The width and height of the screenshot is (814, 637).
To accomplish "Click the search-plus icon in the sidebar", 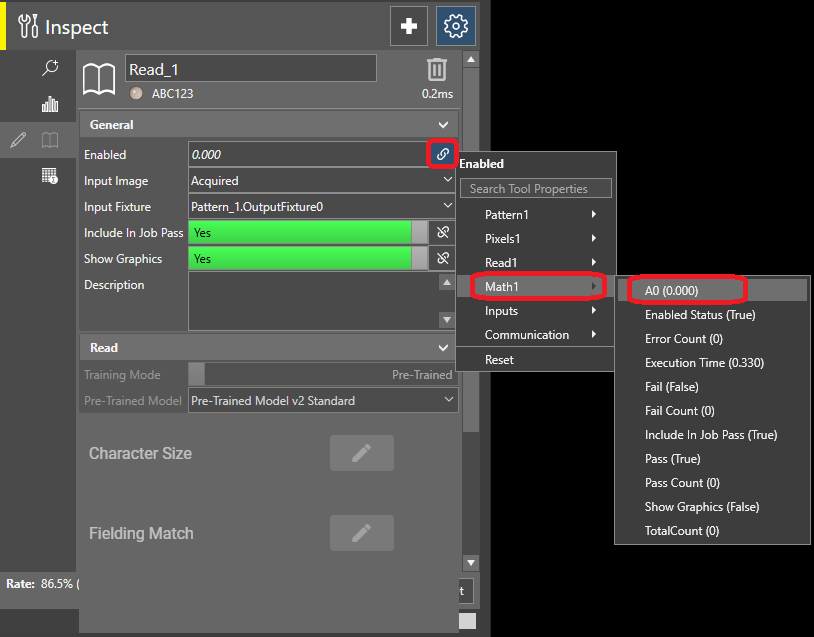I will (x=47, y=67).
